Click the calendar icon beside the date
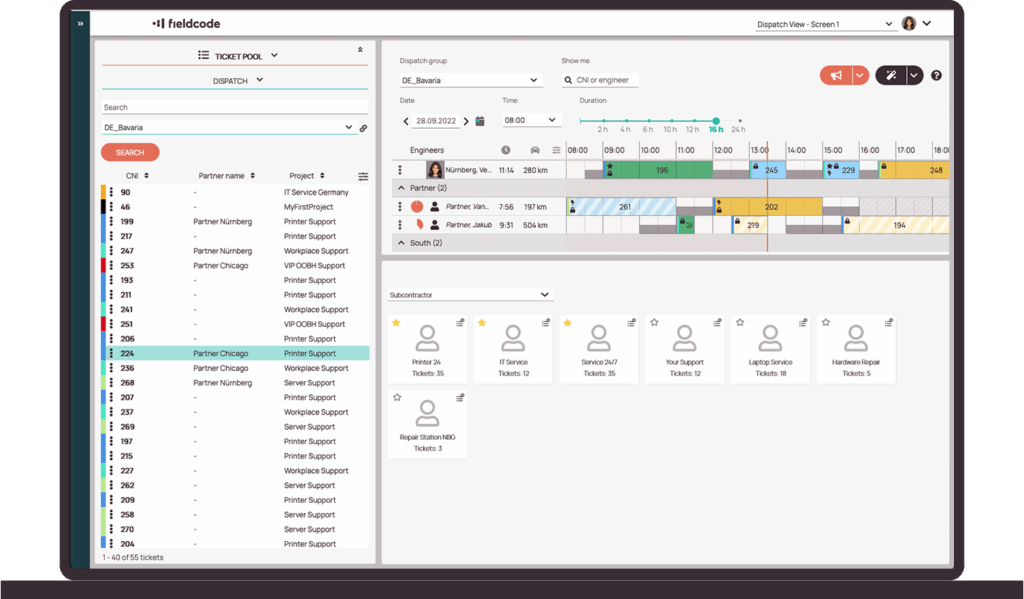This screenshot has height=599, width=1024. (x=480, y=121)
